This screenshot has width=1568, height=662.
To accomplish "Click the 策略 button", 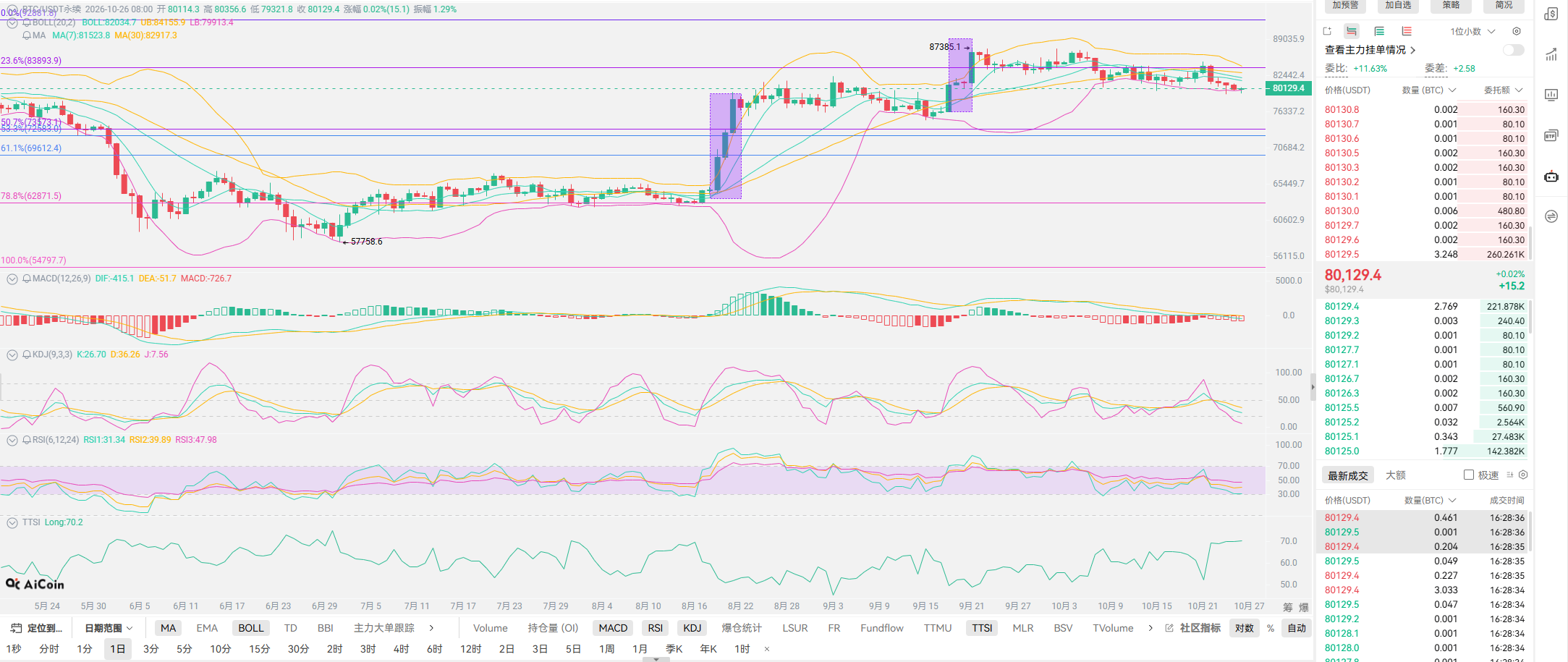I will (1452, 5).
